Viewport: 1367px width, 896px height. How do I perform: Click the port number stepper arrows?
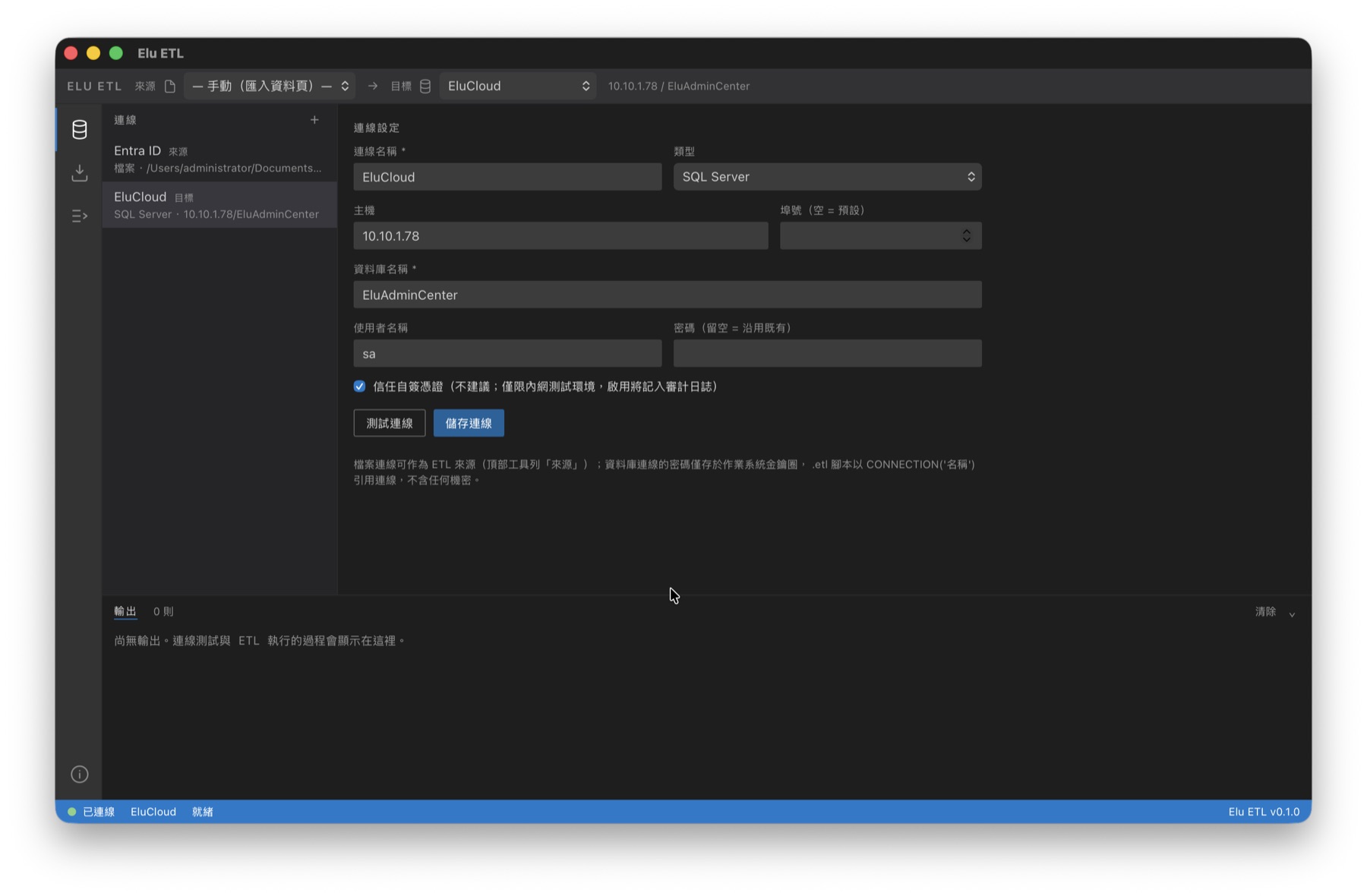point(966,235)
